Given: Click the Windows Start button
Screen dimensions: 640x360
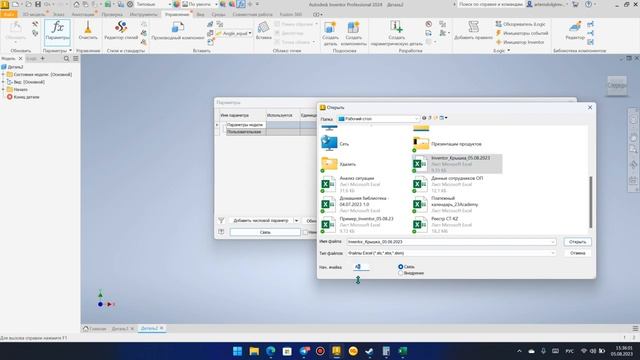Looking at the screenshot, I should (x=237, y=351).
